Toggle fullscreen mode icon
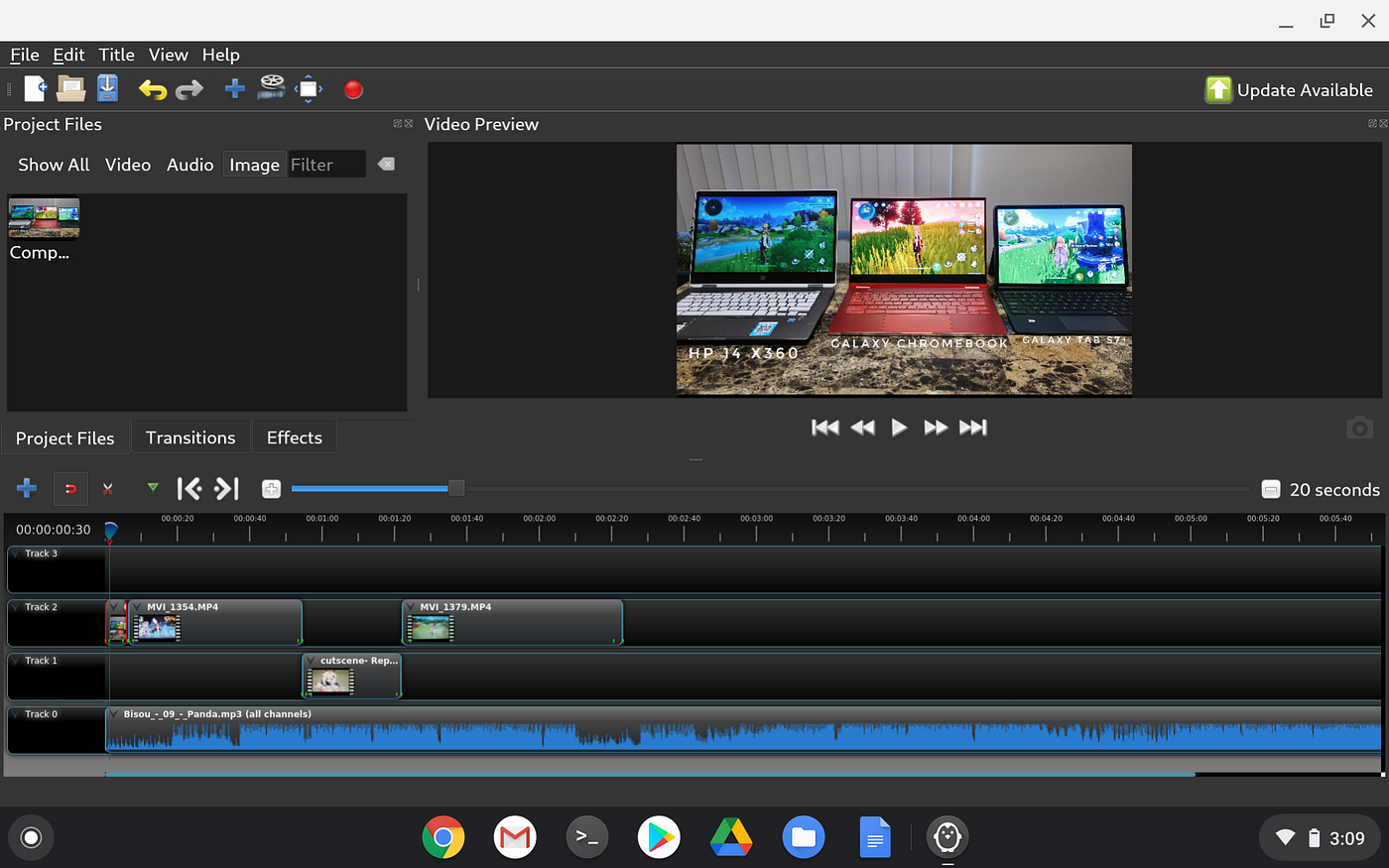The height and width of the screenshot is (868, 1389). (309, 89)
